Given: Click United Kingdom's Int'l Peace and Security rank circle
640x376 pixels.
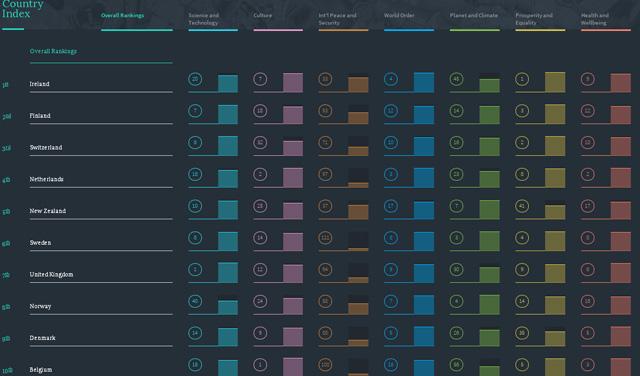Looking at the screenshot, I should pyautogui.click(x=325, y=269).
